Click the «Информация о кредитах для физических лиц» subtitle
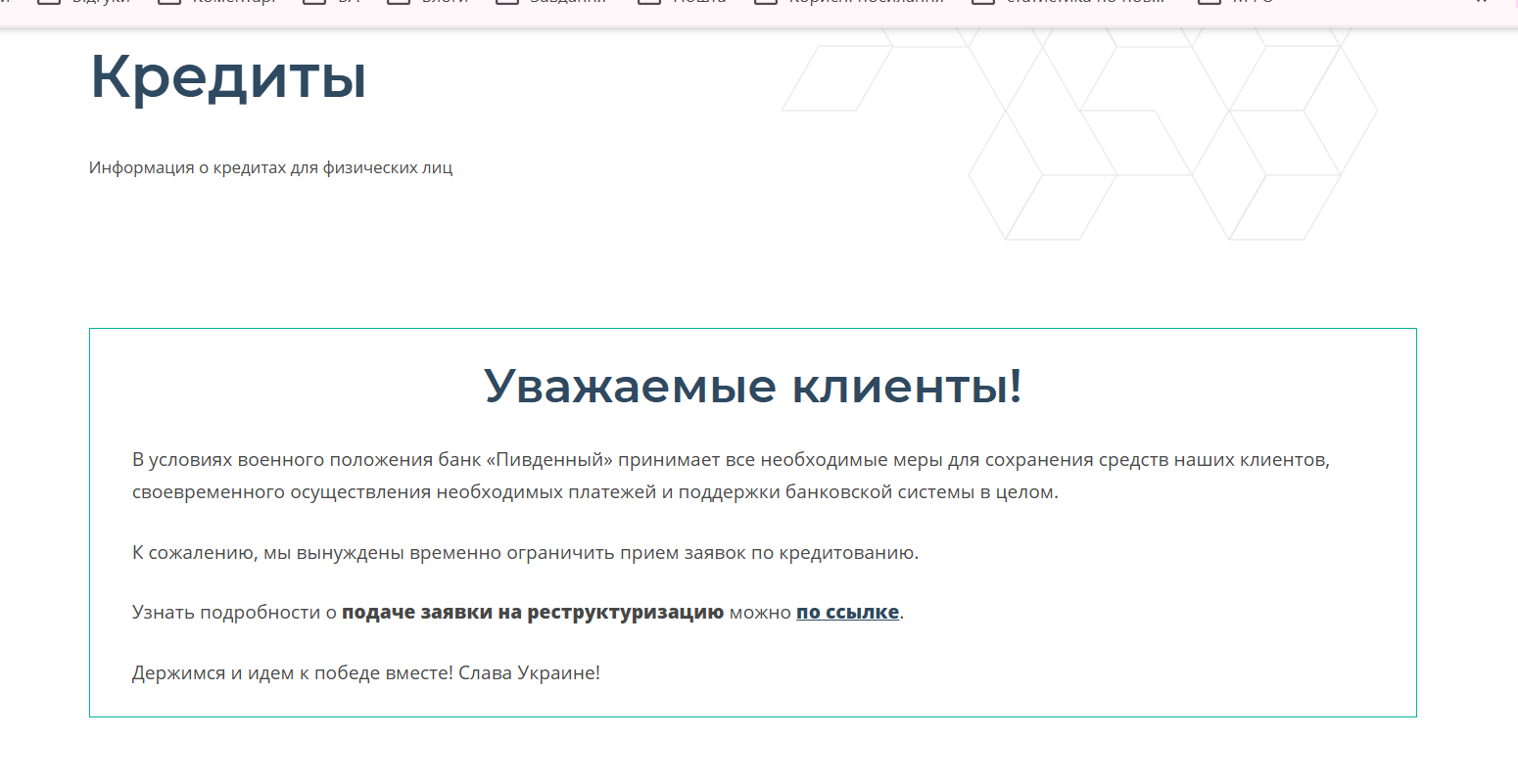Viewport: 1518px width, 784px height. pos(270,168)
